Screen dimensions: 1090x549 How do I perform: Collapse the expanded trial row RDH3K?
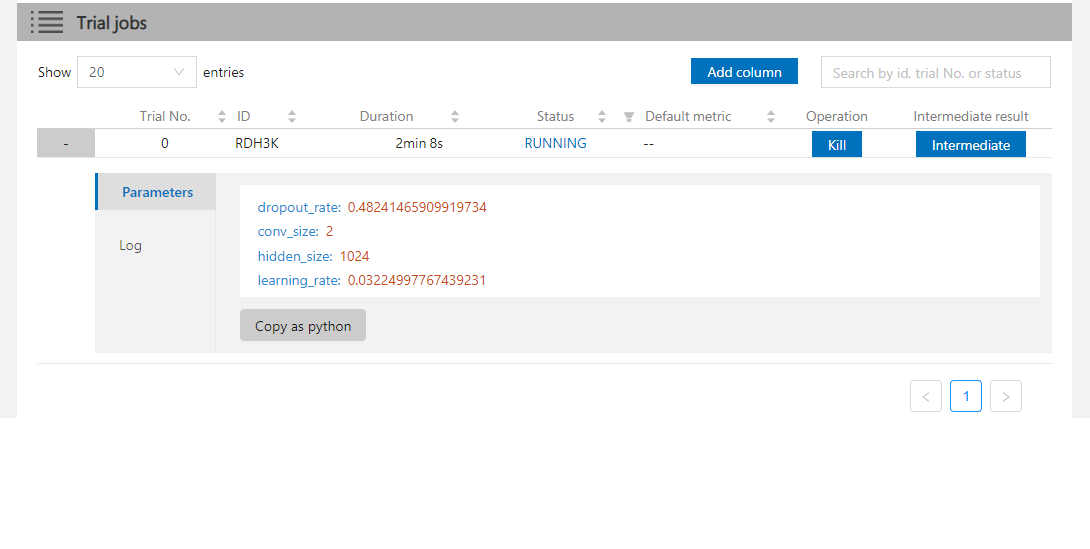tap(66, 144)
